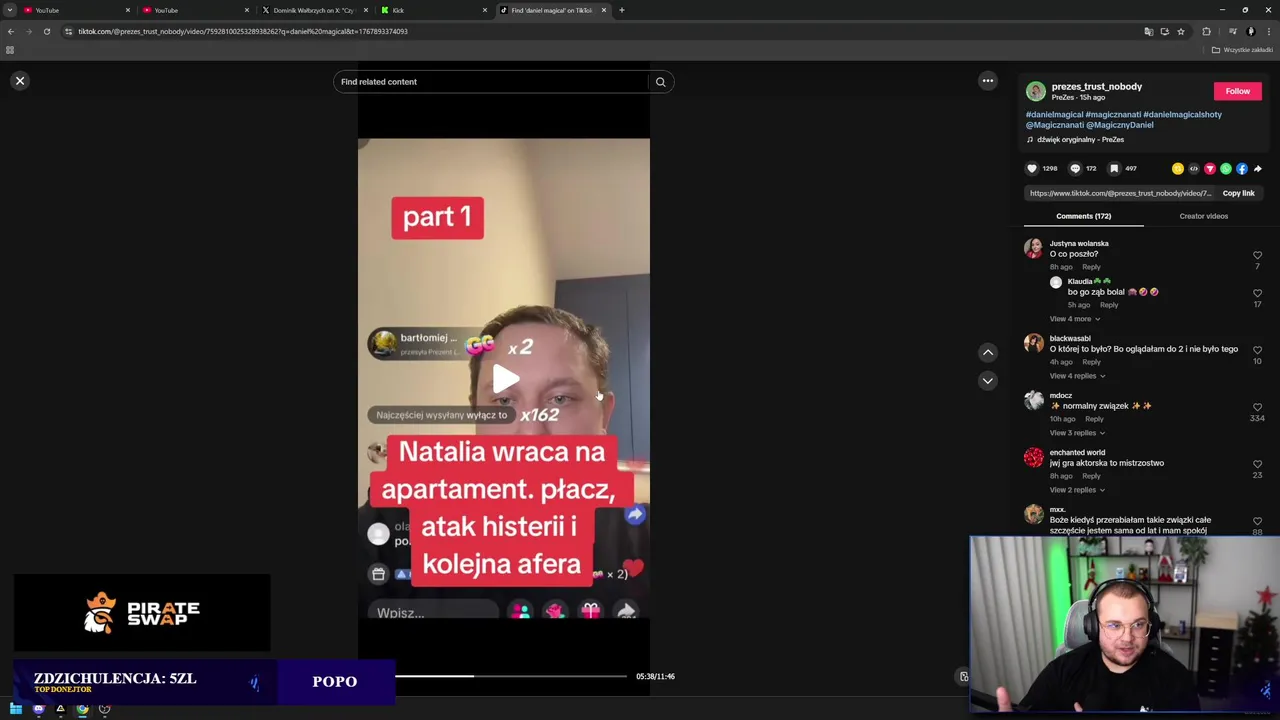This screenshot has height=720, width=1280.
Task: Bookmark the video to favorites
Action: coord(1114,169)
